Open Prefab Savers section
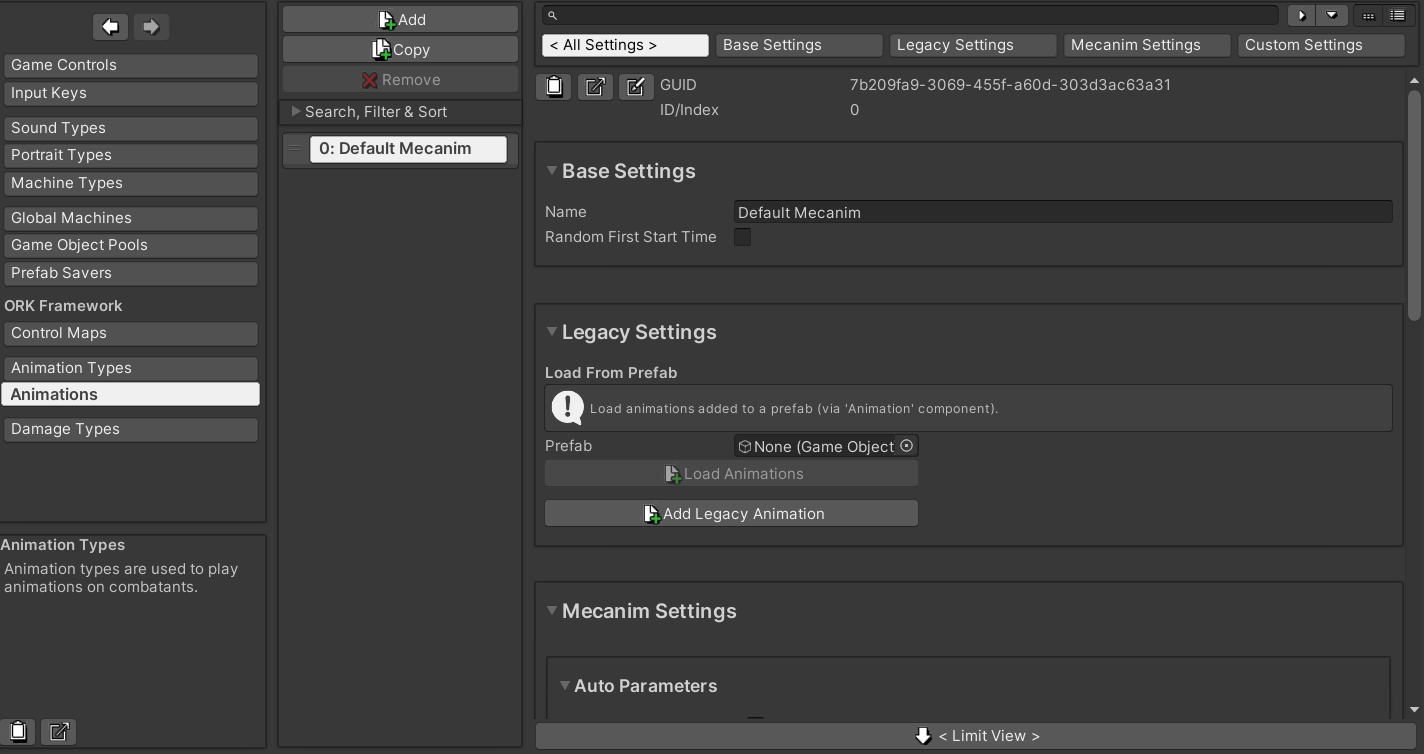The image size is (1424, 754). [130, 273]
